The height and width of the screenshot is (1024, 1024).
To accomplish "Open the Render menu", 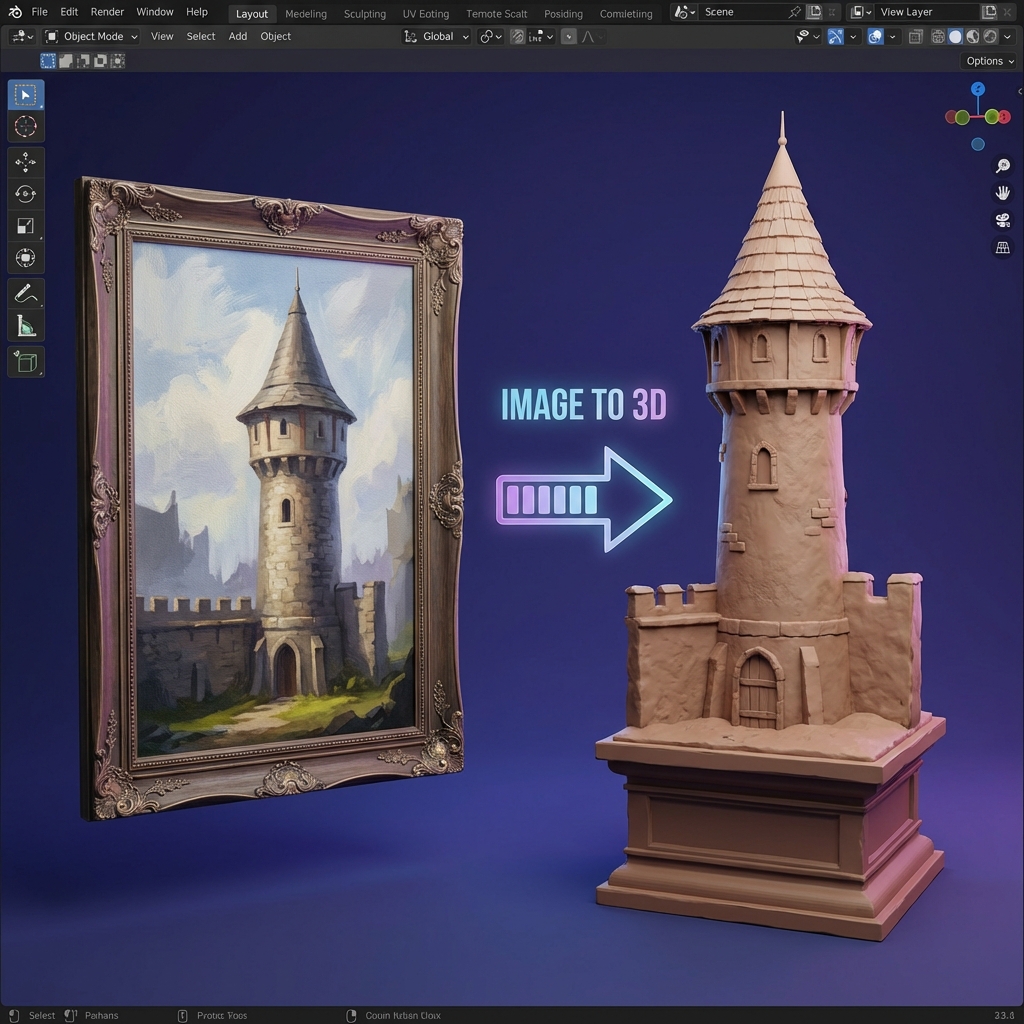I will point(107,11).
